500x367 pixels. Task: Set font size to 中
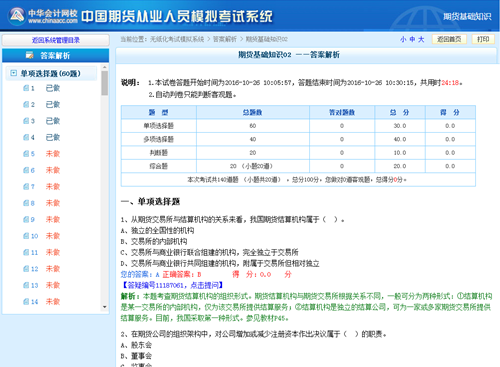pyautogui.click(x=412, y=39)
